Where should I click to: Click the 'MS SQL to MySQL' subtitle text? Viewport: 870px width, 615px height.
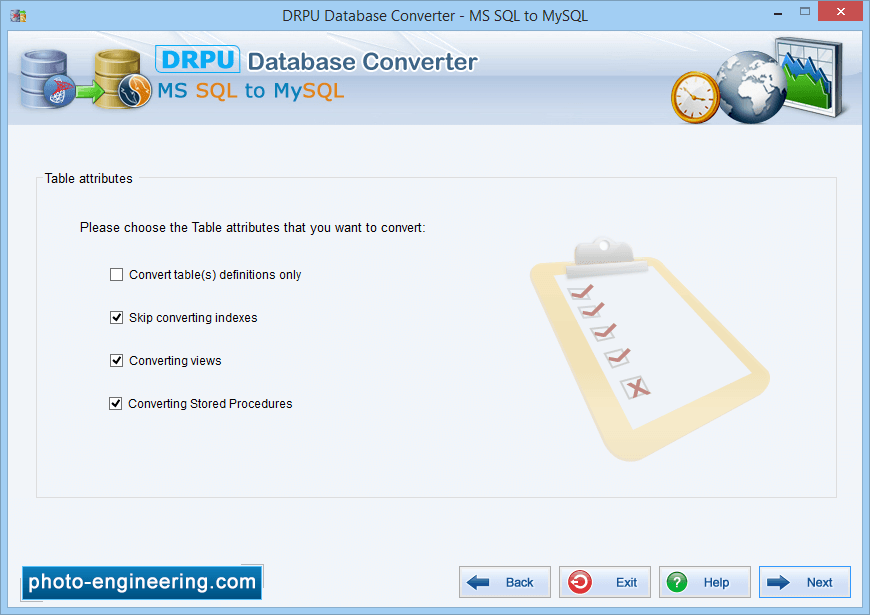coord(251,90)
